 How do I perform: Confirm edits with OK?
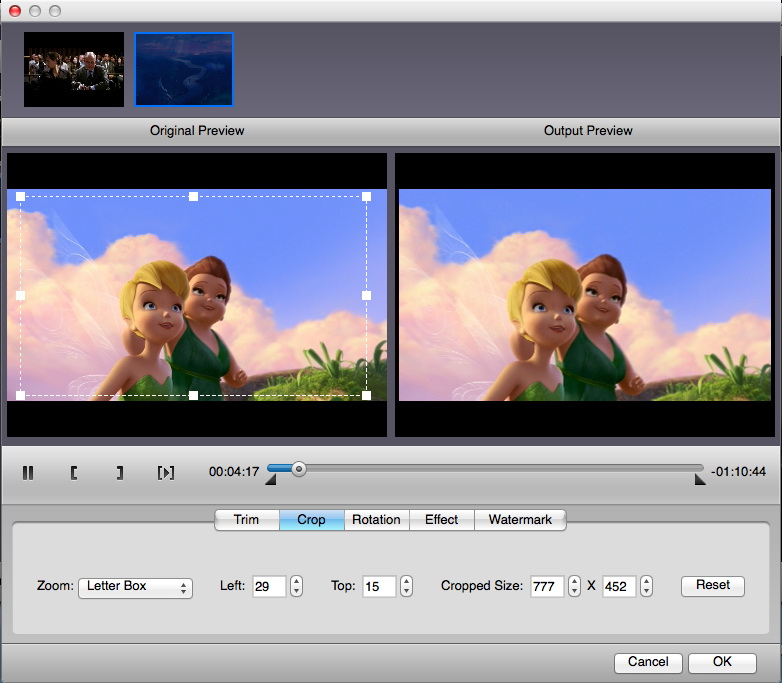coord(722,663)
